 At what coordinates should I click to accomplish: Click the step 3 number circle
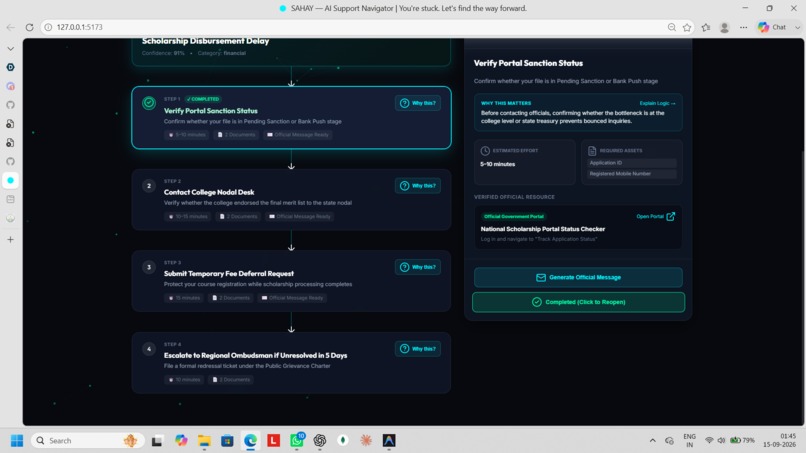(x=149, y=267)
